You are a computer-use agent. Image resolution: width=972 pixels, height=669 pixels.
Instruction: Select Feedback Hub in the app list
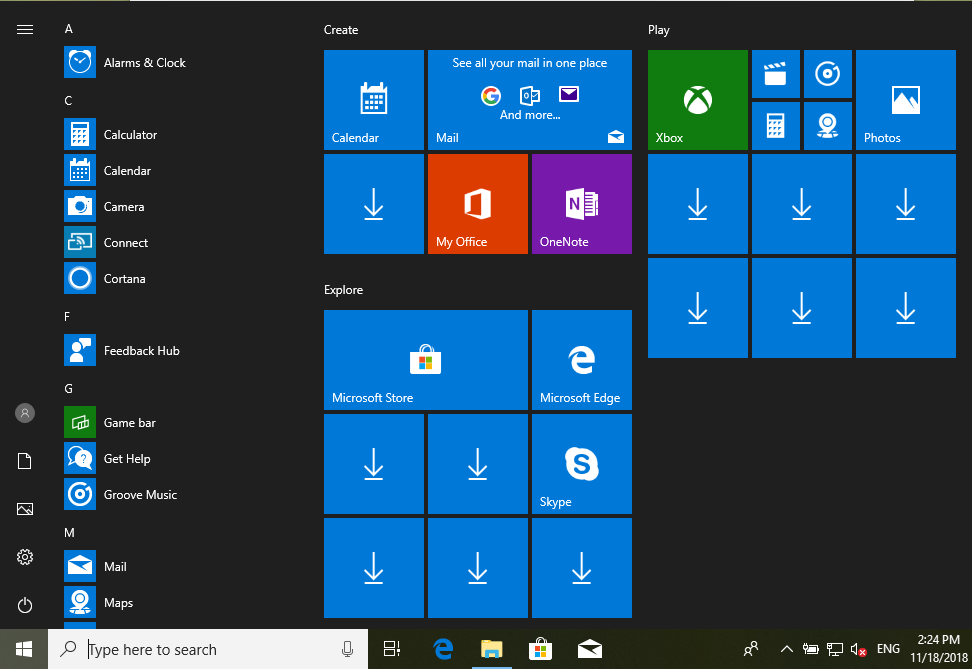pyautogui.click(x=141, y=351)
